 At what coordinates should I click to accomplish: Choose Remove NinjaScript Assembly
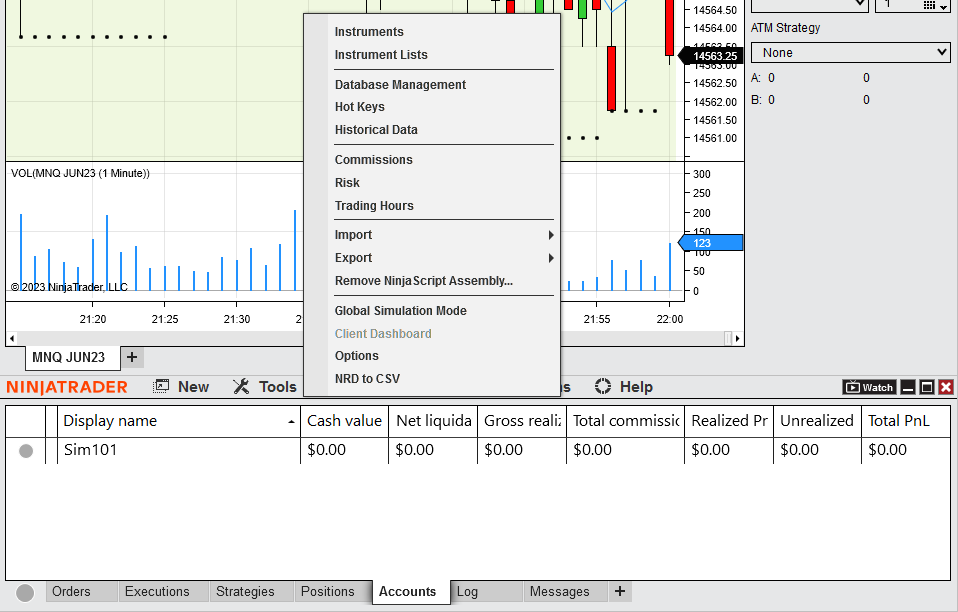click(423, 281)
